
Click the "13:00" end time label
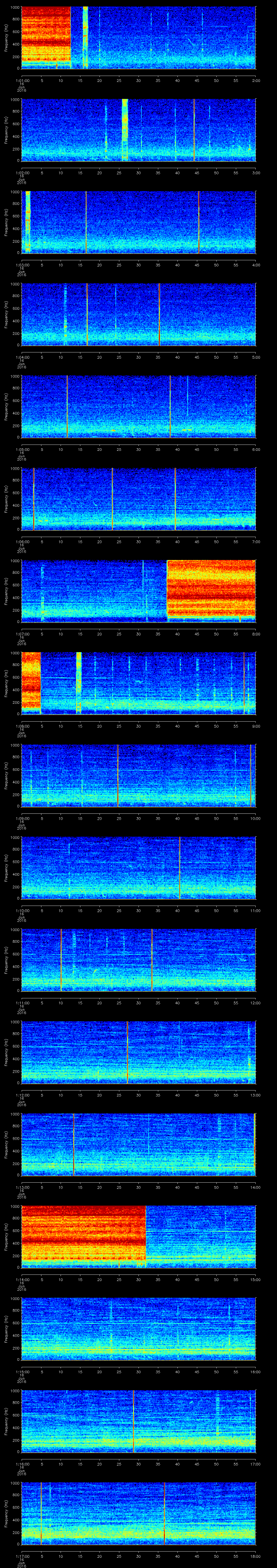[x=256, y=1095]
